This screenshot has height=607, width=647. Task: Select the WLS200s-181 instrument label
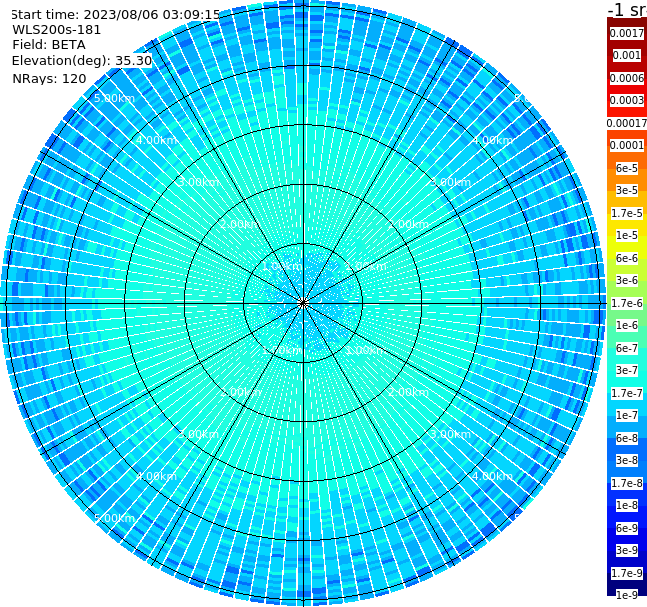coord(57,30)
